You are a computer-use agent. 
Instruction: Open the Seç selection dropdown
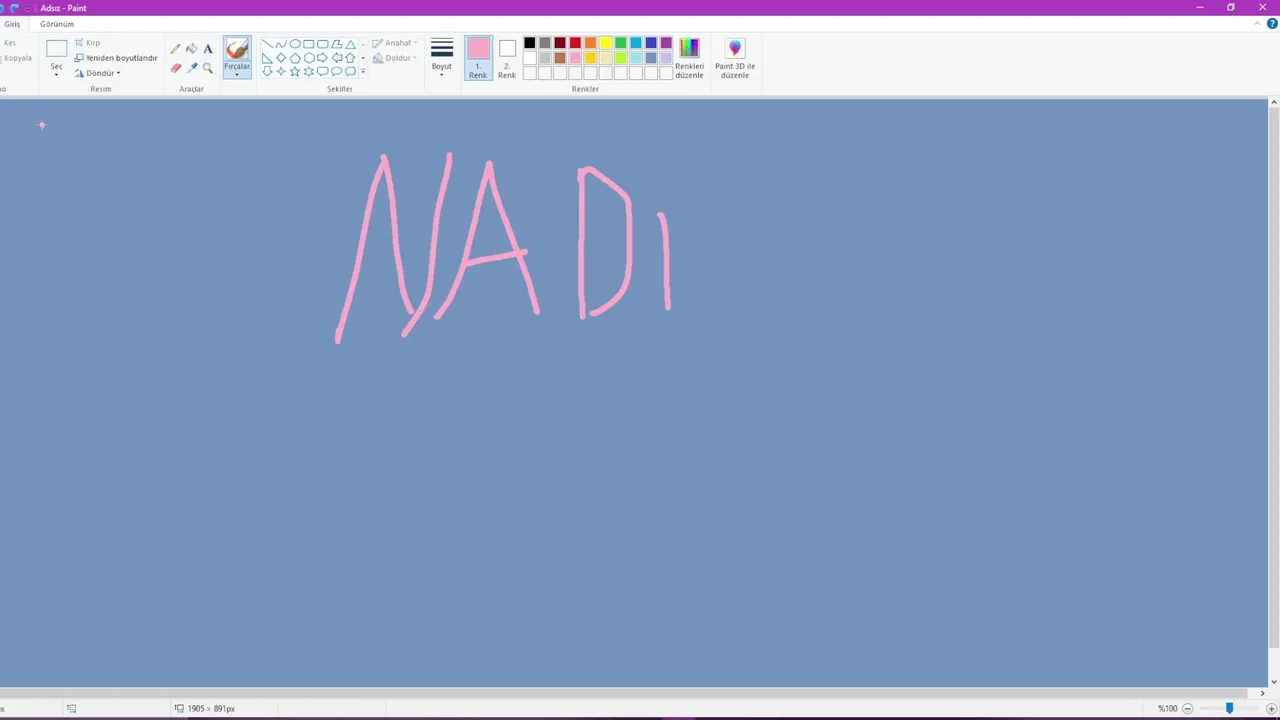57,69
